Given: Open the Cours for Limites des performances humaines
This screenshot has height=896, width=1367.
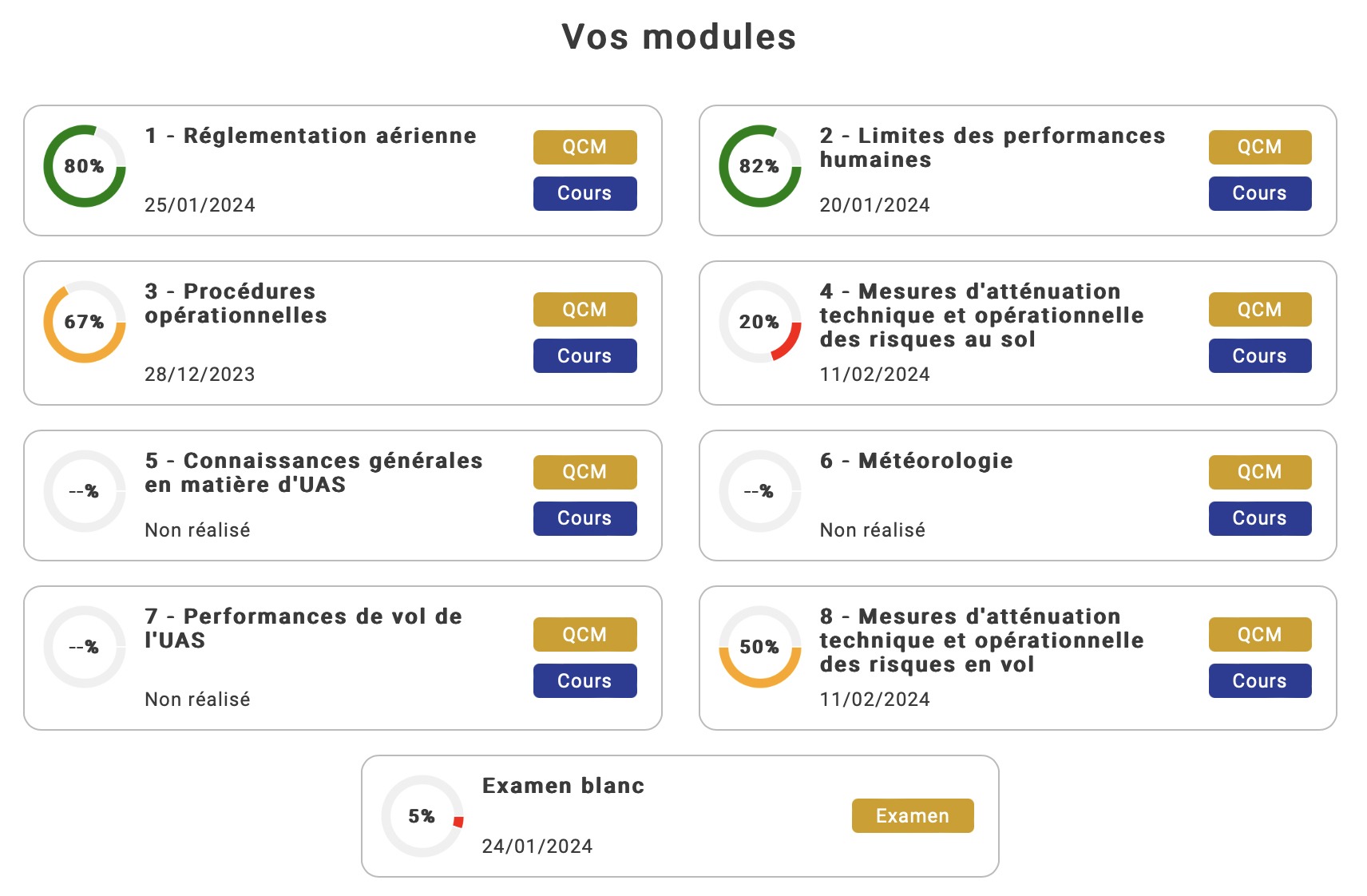Looking at the screenshot, I should (1259, 193).
